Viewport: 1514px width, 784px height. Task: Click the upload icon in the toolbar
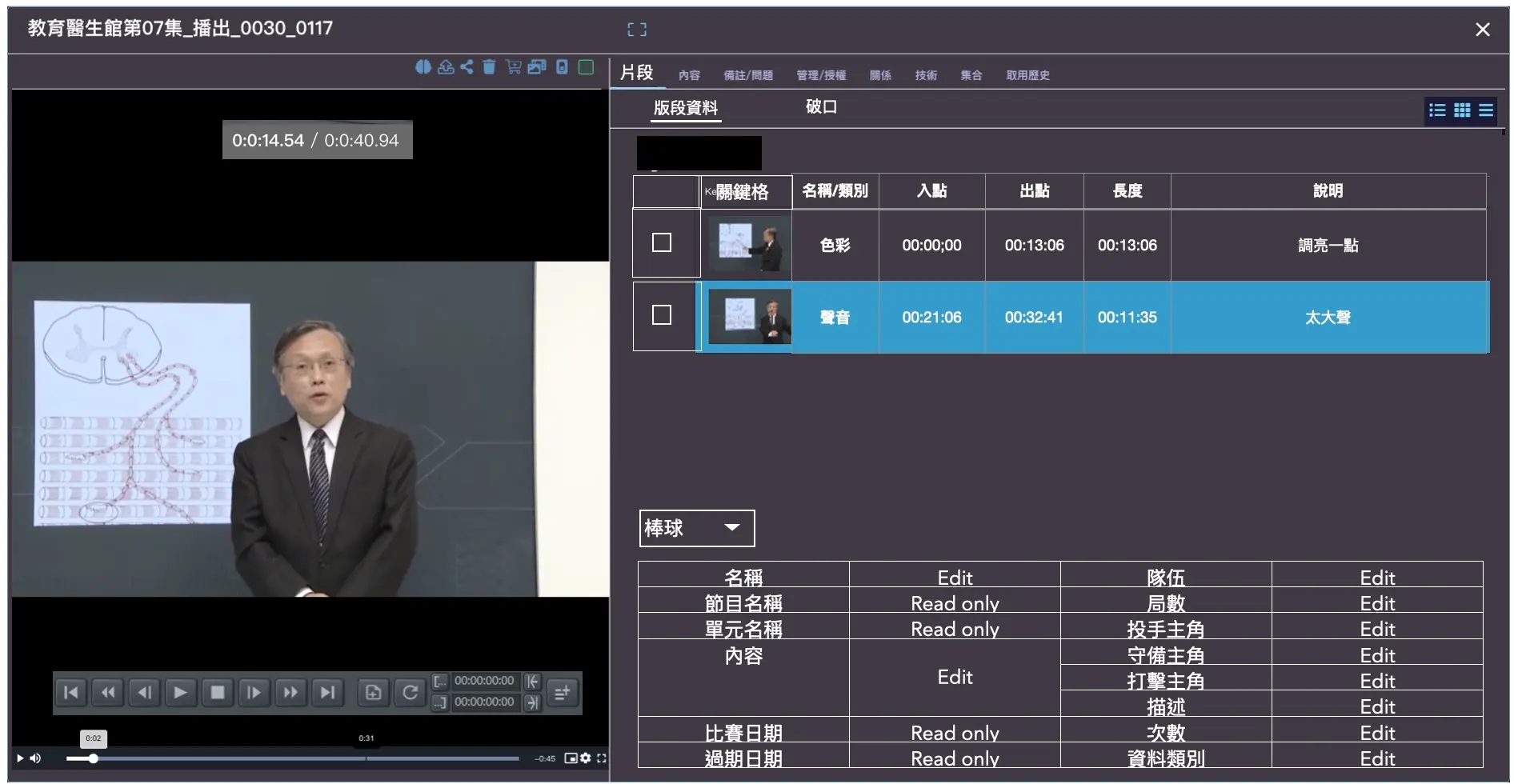446,67
